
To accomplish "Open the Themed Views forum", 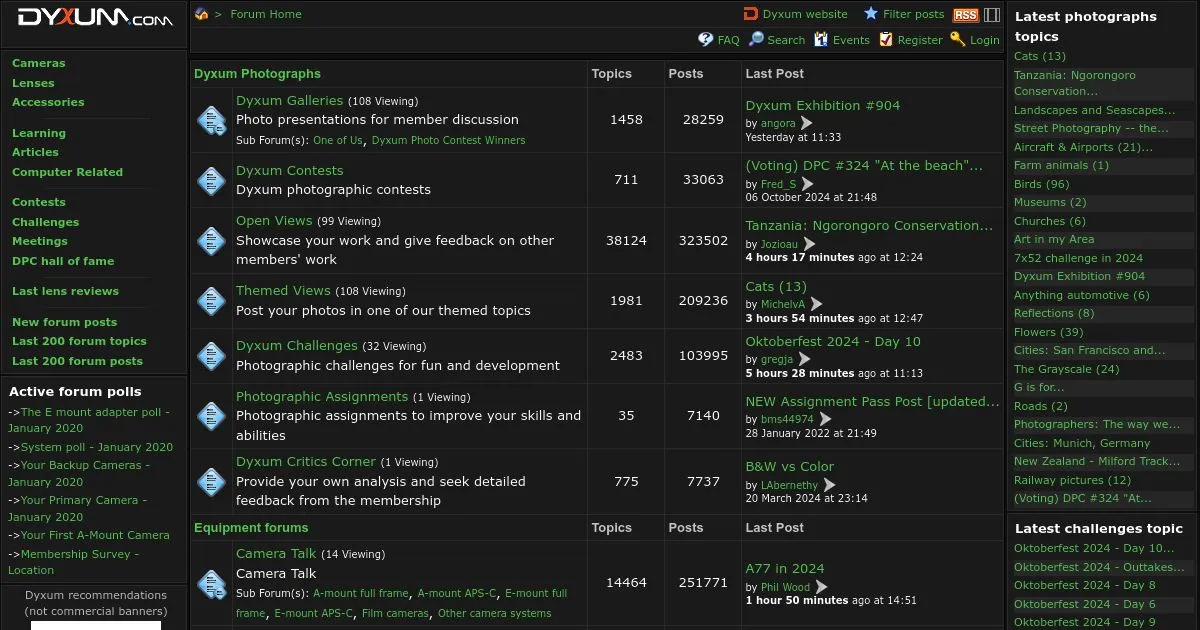I will pyautogui.click(x=283, y=290).
